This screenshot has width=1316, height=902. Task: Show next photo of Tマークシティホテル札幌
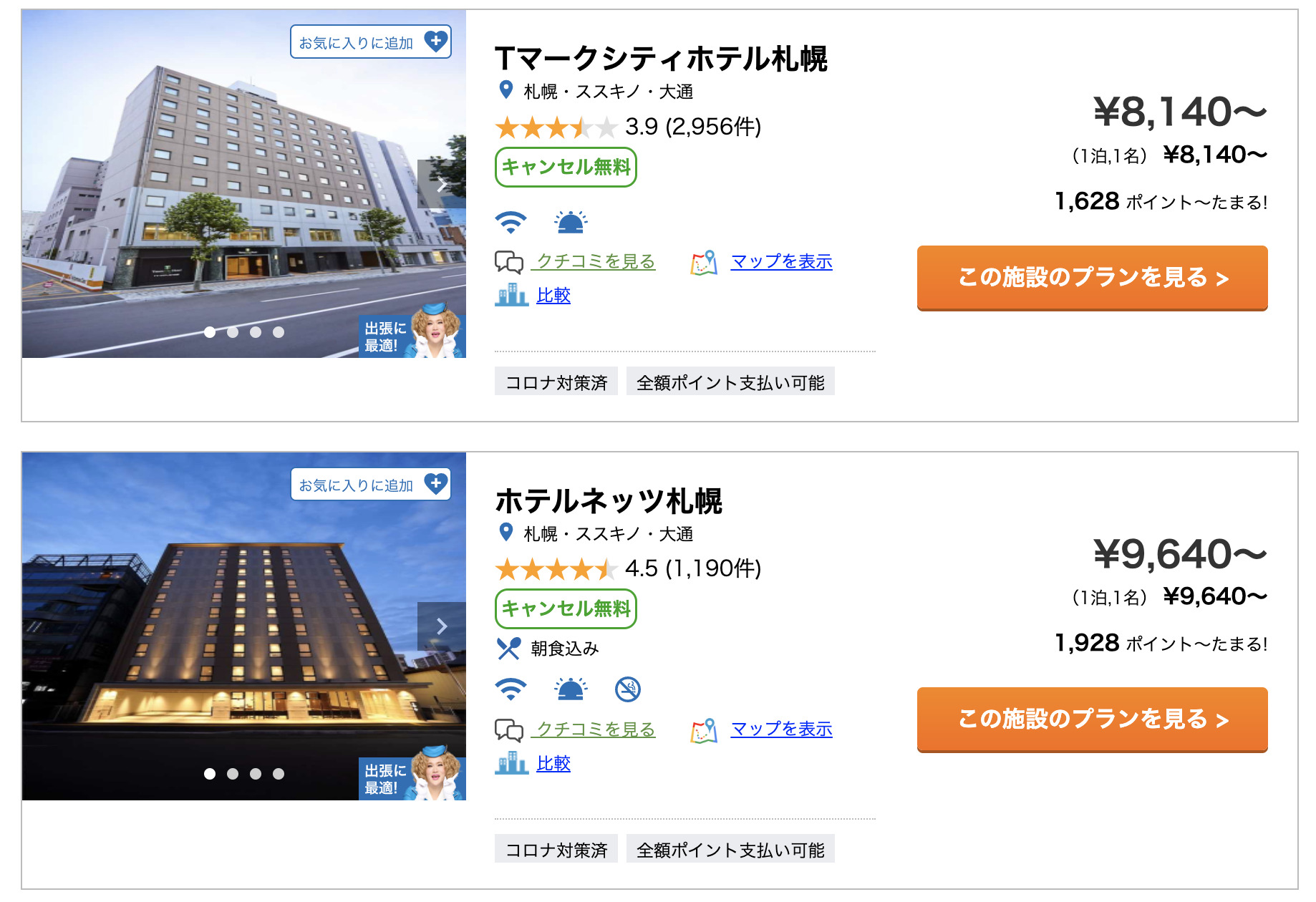(442, 185)
